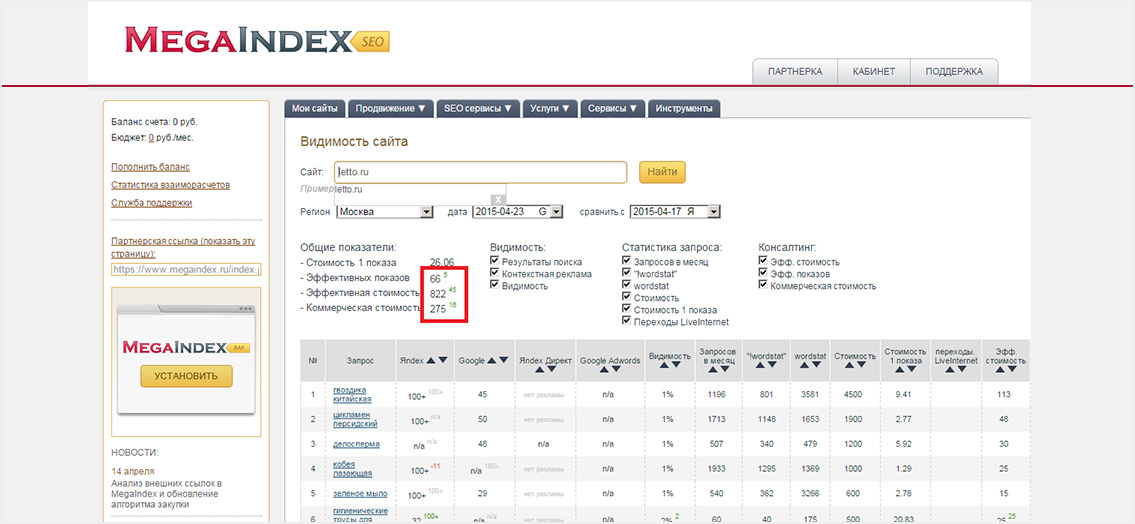Disable Переходы LiveInternet checkbox
Image resolution: width=1135 pixels, height=524 pixels.
point(626,321)
